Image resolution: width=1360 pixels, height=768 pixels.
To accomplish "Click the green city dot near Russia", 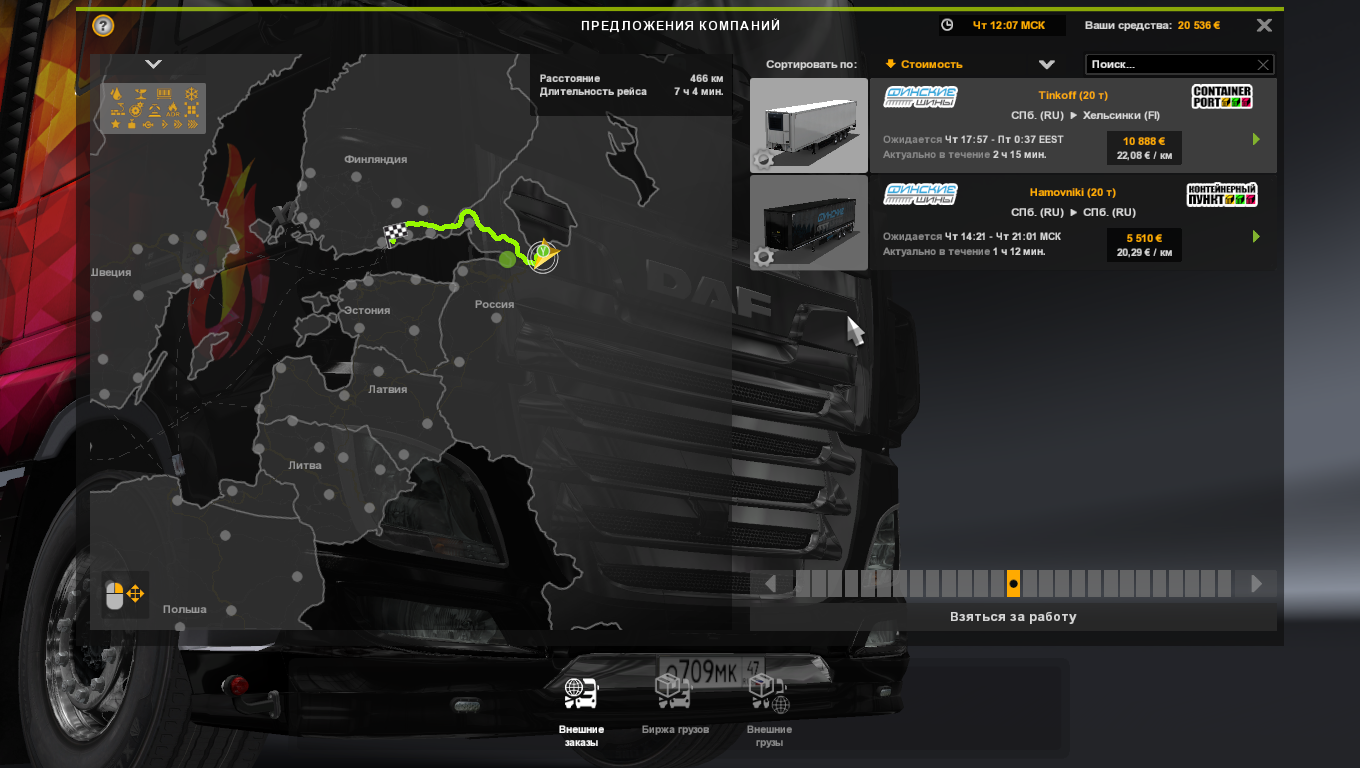I will pyautogui.click(x=508, y=260).
